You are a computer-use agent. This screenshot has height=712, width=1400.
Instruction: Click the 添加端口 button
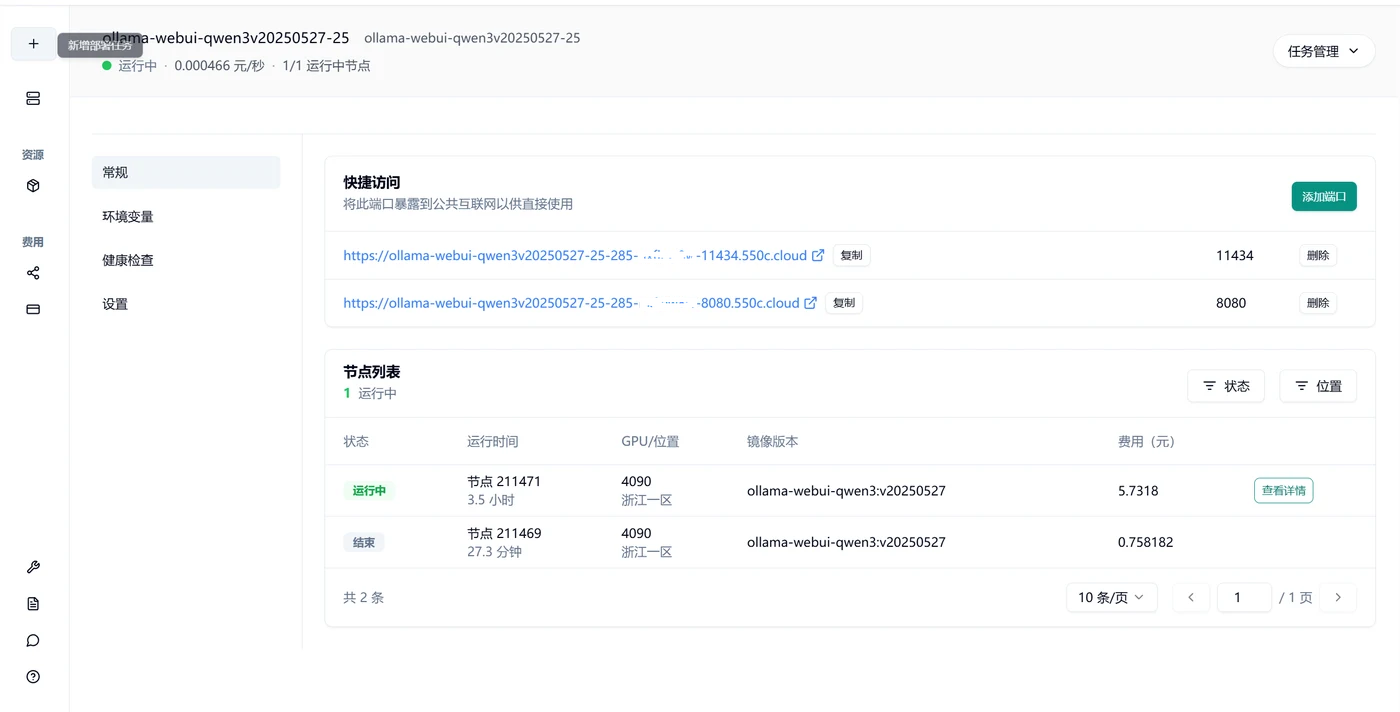[1324, 197]
